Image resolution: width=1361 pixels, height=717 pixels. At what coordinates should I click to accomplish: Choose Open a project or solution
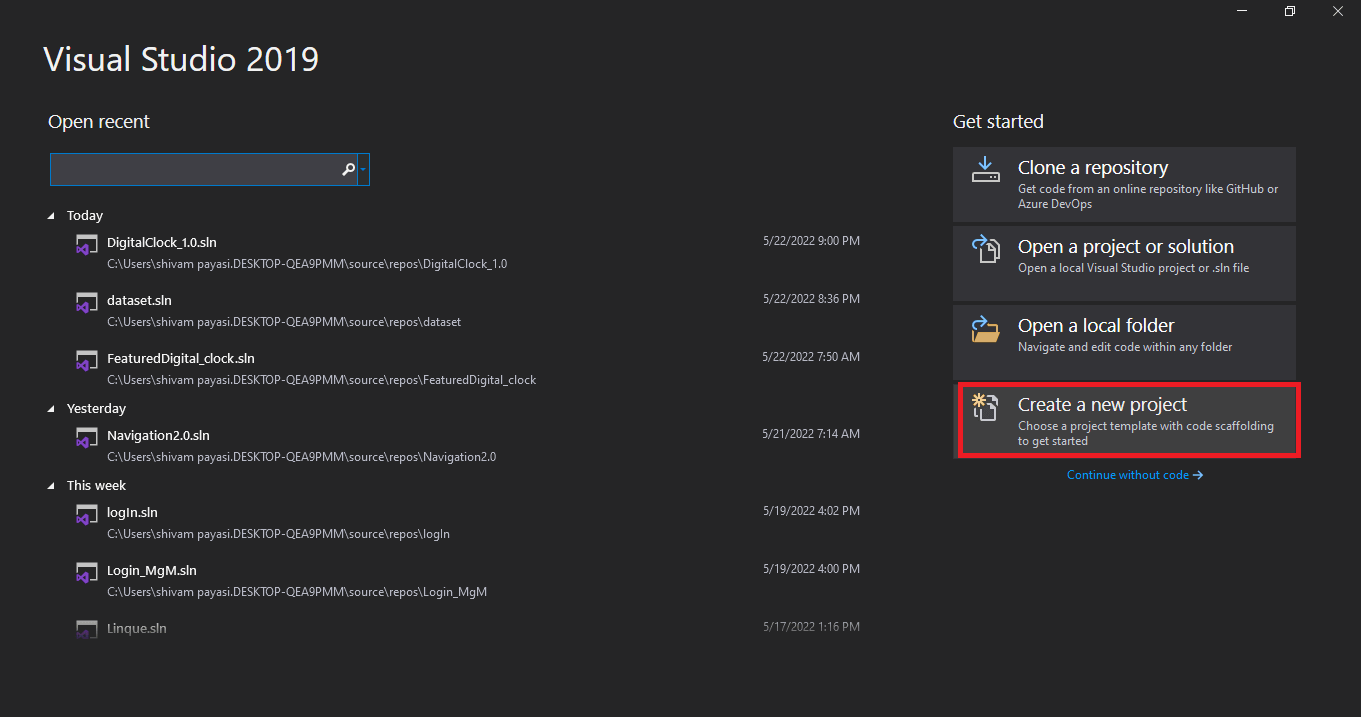pyautogui.click(x=1124, y=263)
